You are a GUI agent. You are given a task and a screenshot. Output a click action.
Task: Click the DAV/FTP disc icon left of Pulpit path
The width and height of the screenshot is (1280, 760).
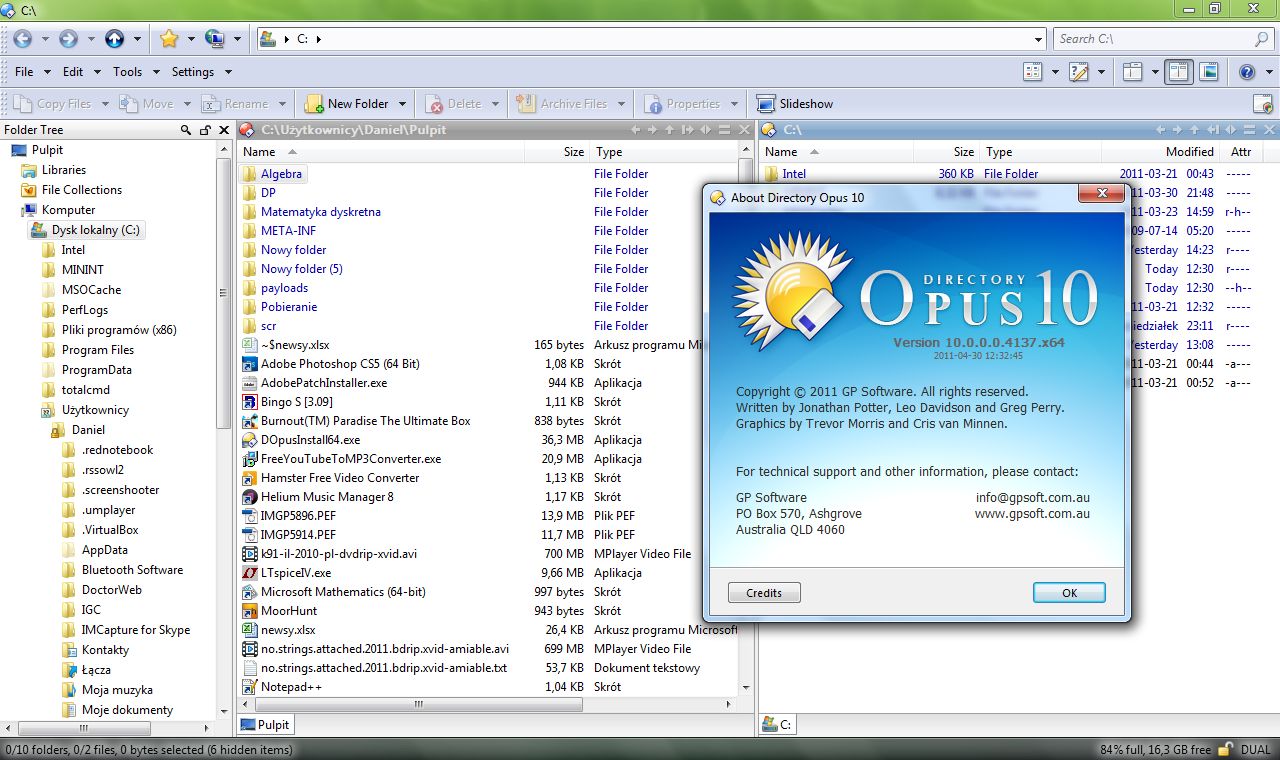click(x=248, y=130)
